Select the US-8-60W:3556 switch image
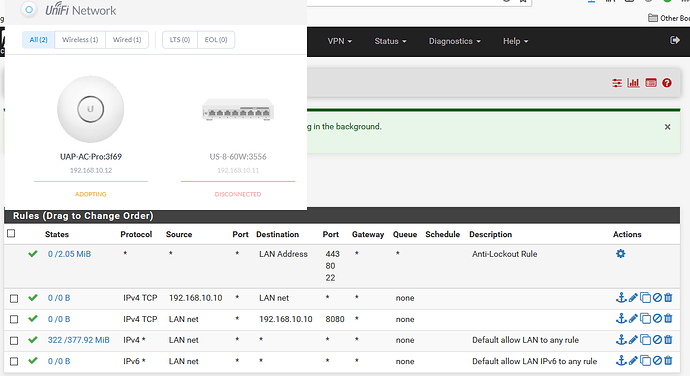Screen dimensions: 690x376 click(x=238, y=110)
